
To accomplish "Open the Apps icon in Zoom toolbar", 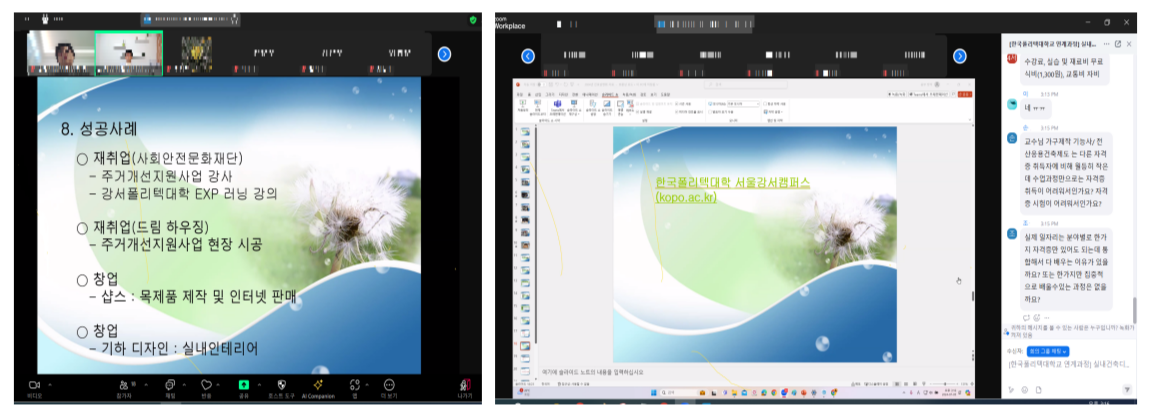I will (x=355, y=385).
